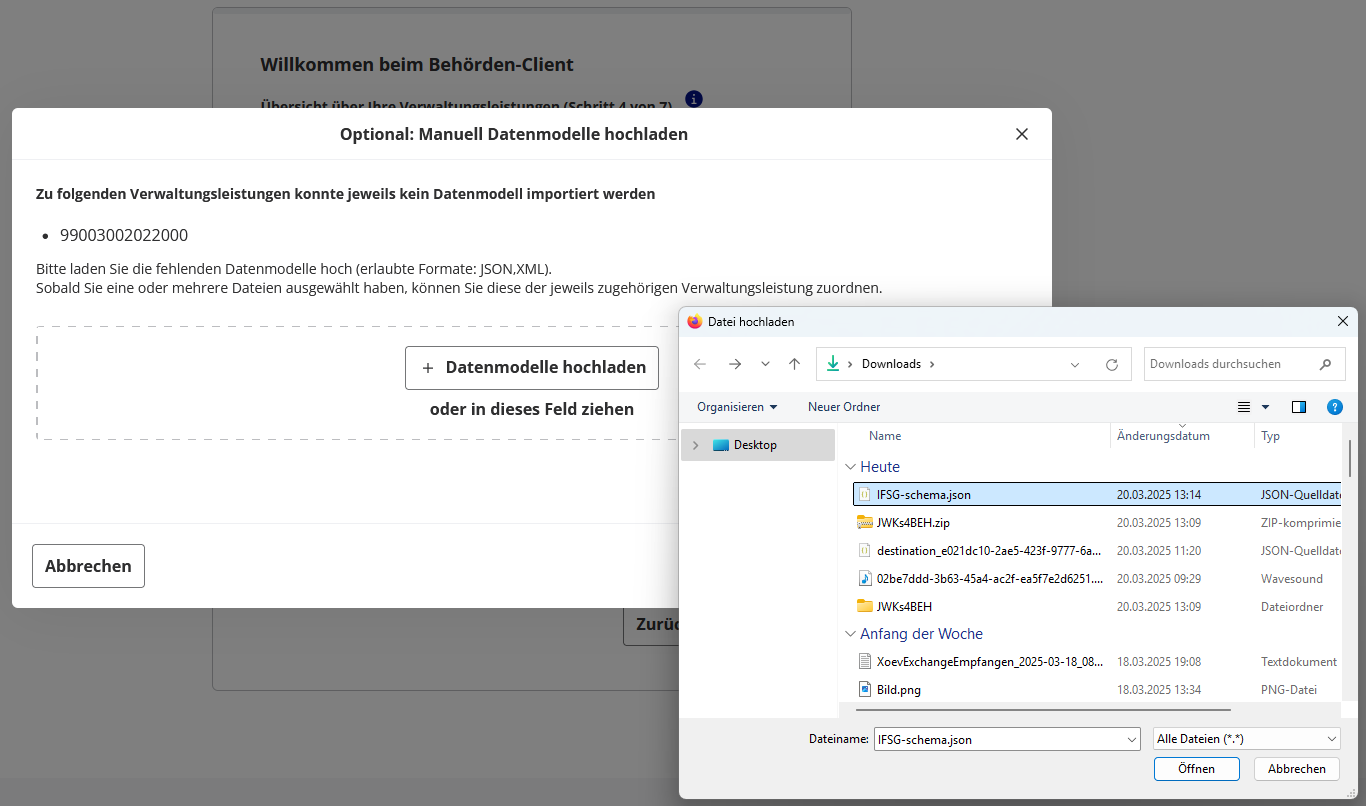Open the file dialog help icon
Image resolution: width=1366 pixels, height=806 pixels.
1334,407
